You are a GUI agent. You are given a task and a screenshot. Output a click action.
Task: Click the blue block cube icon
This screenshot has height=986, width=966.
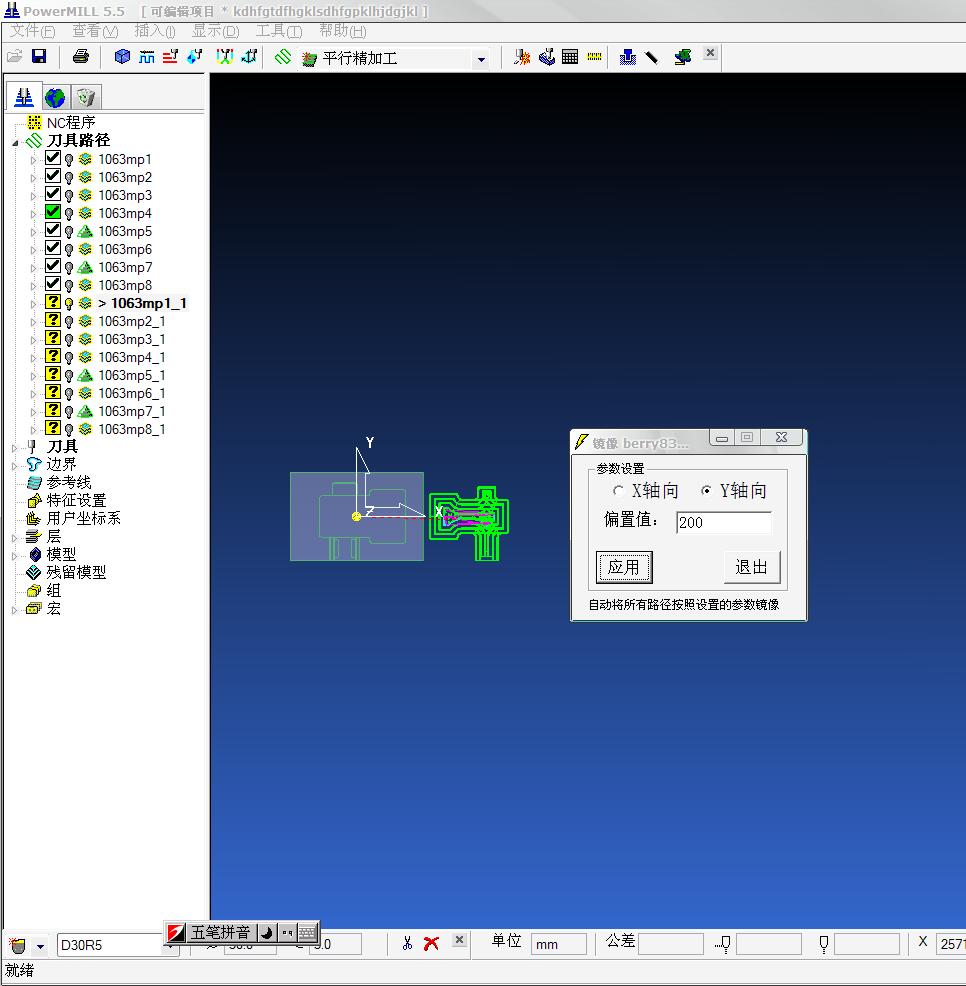[x=122, y=57]
